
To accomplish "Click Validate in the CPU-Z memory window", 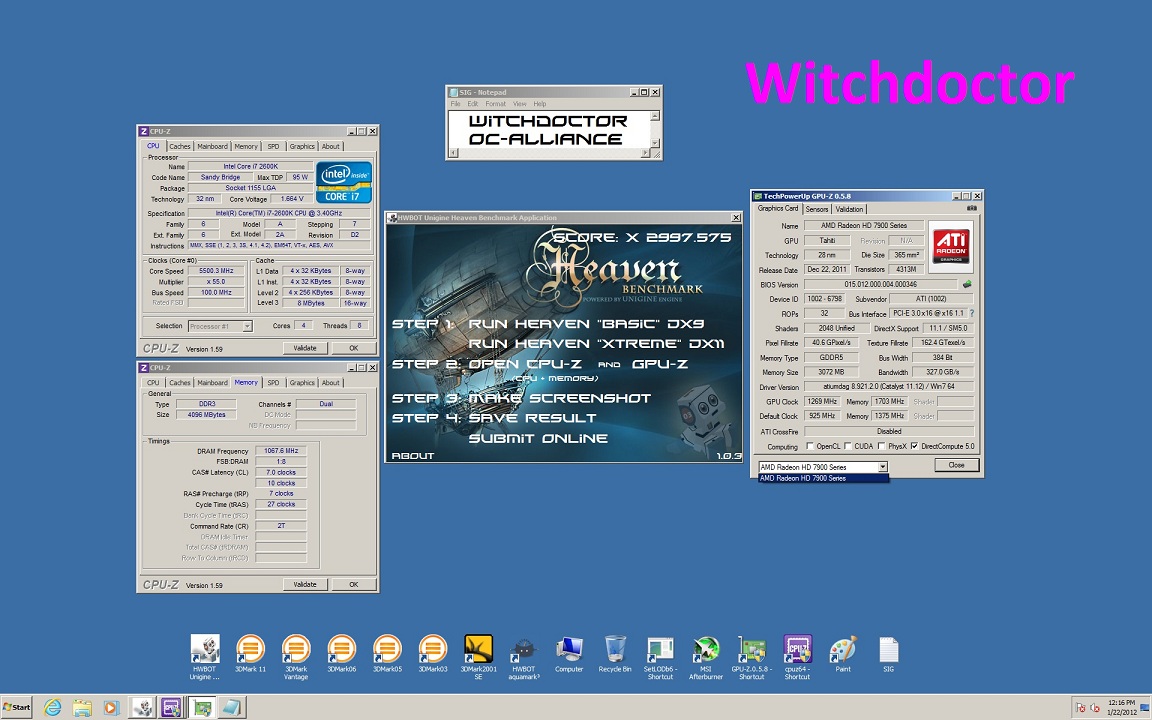I will pos(305,584).
